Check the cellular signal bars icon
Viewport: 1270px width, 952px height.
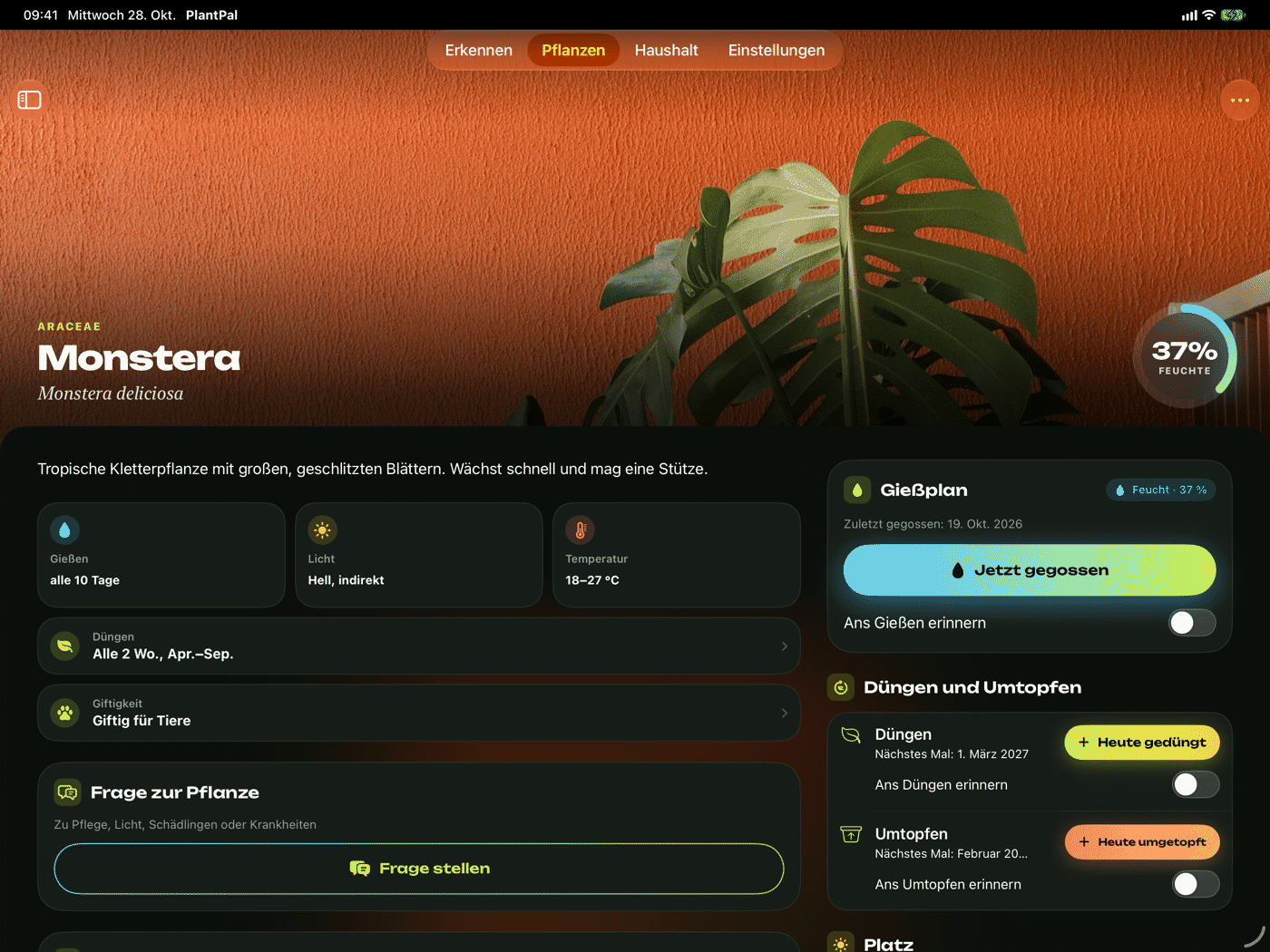pos(1189,15)
